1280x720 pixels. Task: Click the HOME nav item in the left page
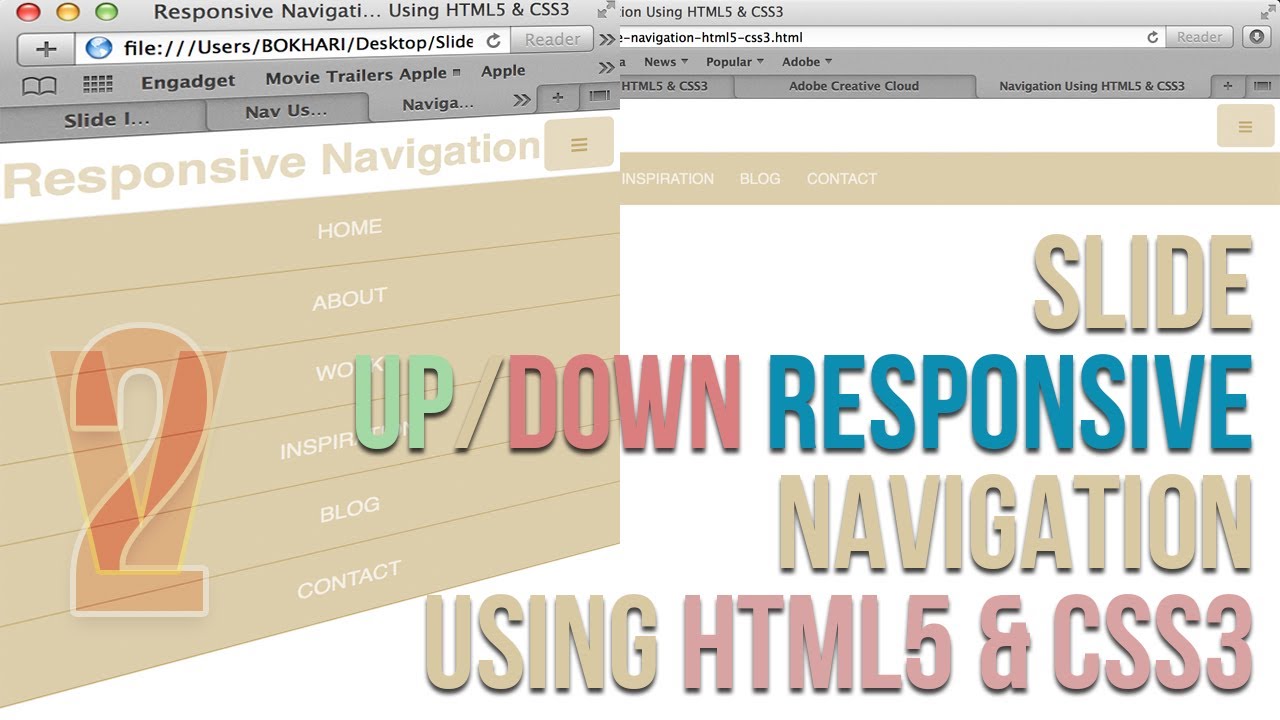click(350, 229)
